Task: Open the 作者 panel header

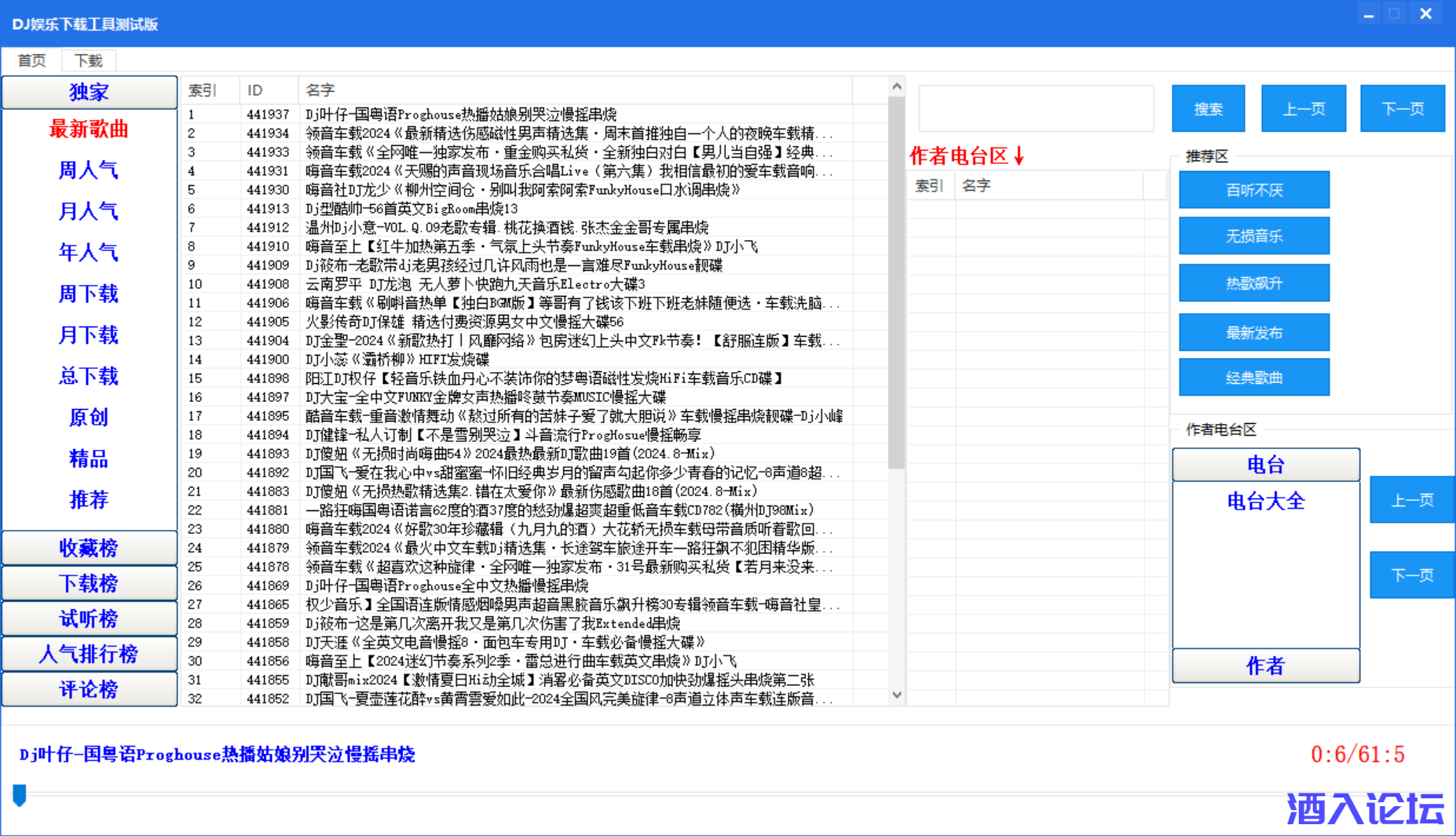Action: tap(1265, 666)
